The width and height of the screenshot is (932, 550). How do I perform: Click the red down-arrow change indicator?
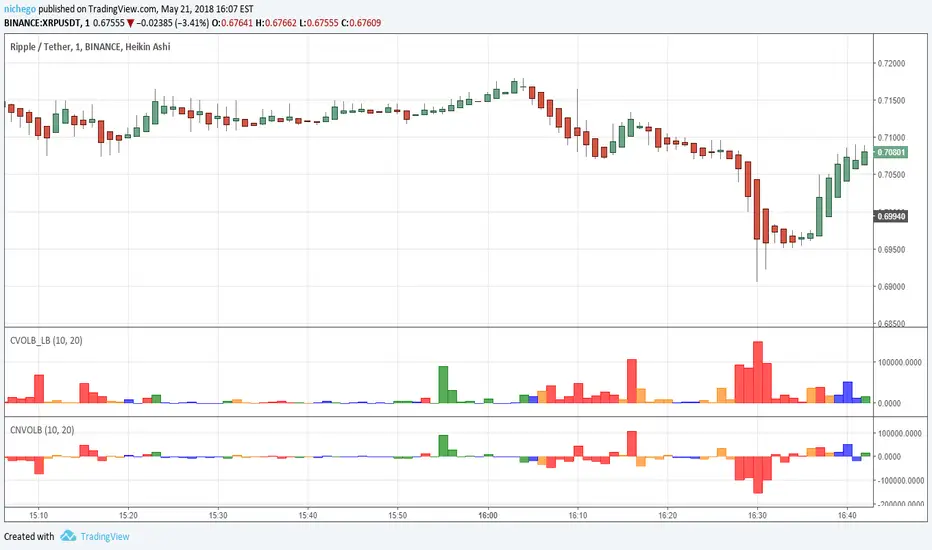[x=130, y=24]
